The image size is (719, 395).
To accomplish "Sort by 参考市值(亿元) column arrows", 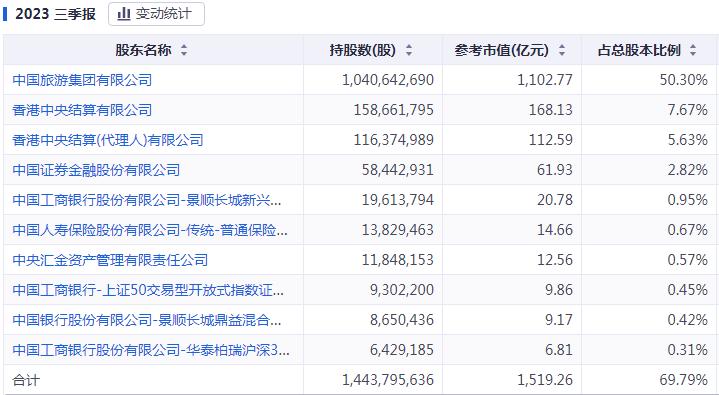I will point(562,50).
